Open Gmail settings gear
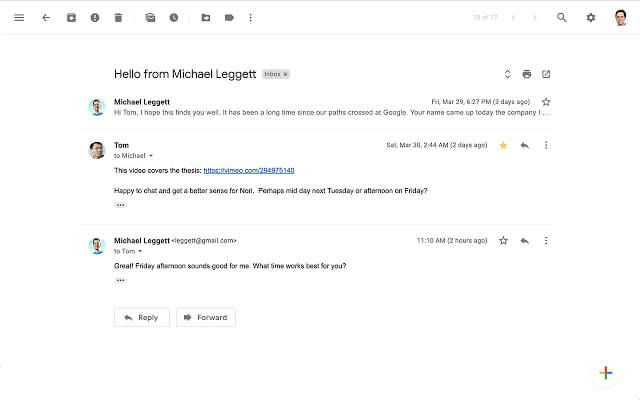The width and height of the screenshot is (640, 400). click(x=590, y=18)
